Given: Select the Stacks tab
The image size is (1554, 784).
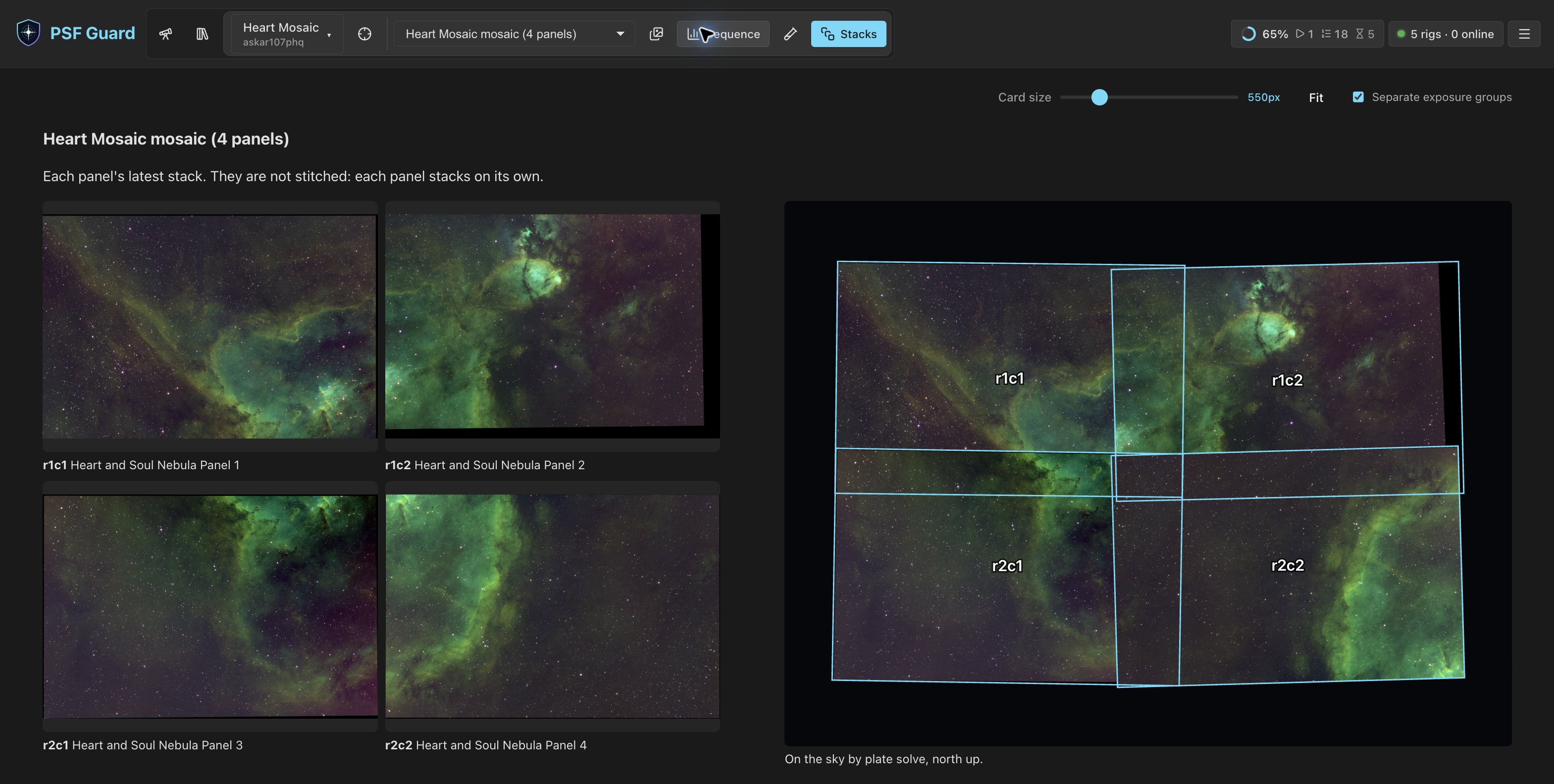Looking at the screenshot, I should [x=848, y=34].
